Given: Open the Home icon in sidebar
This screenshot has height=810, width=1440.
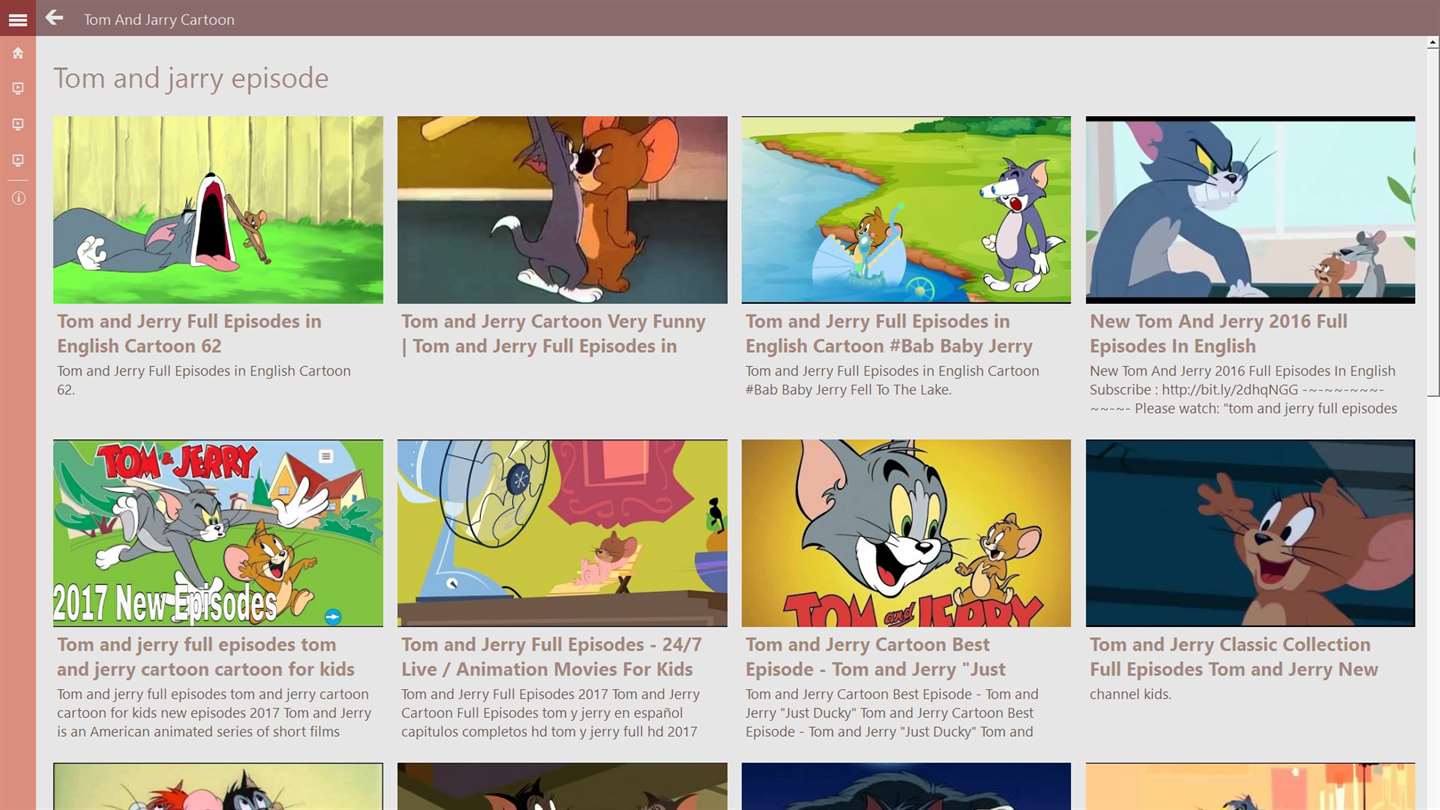Looking at the screenshot, I should pyautogui.click(x=18, y=53).
